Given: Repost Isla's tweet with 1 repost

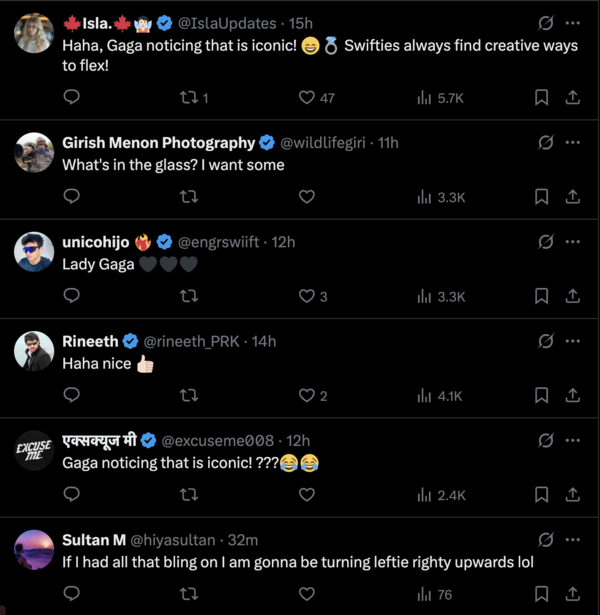Looking at the screenshot, I should (x=187, y=97).
